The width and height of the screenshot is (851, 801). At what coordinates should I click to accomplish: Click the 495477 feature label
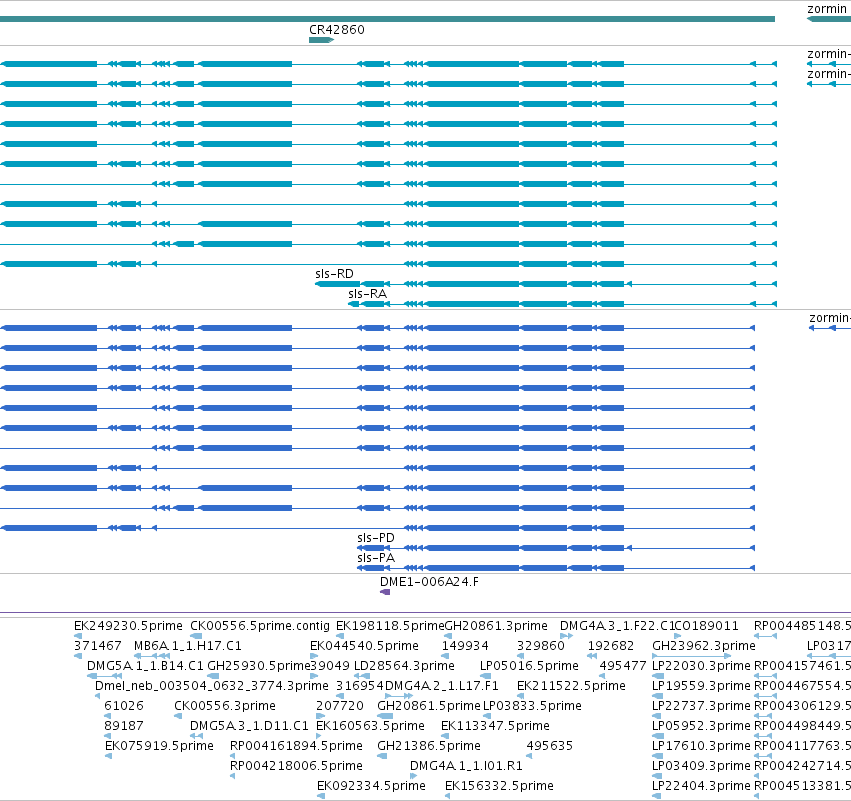pyautogui.click(x=623, y=666)
